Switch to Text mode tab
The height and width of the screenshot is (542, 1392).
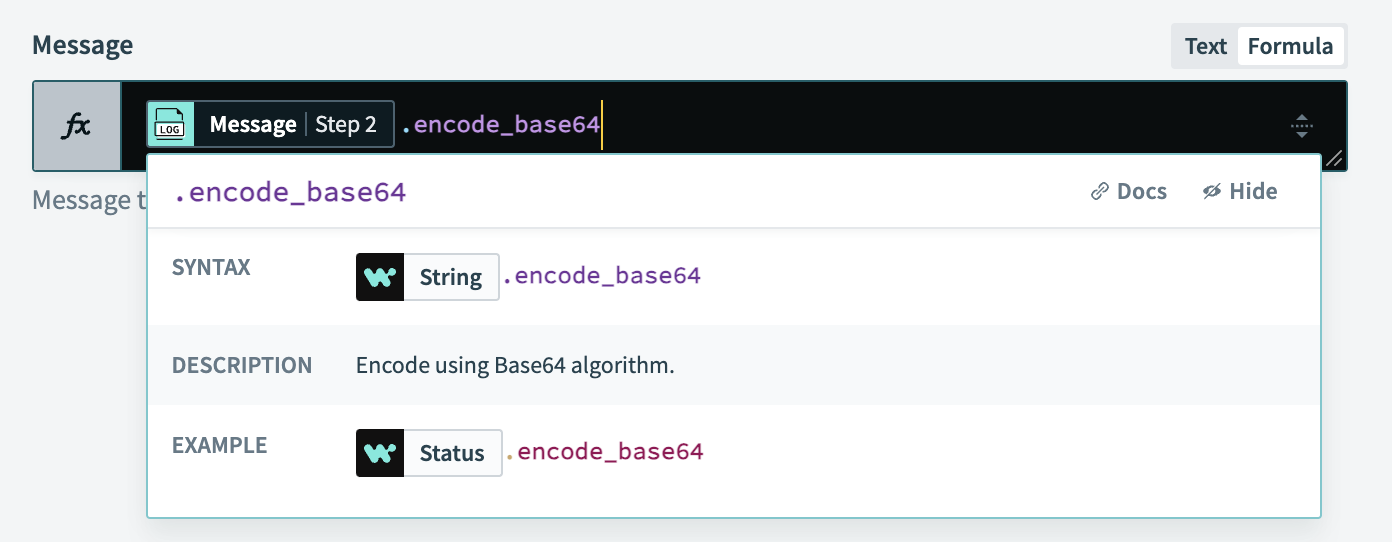1205,46
